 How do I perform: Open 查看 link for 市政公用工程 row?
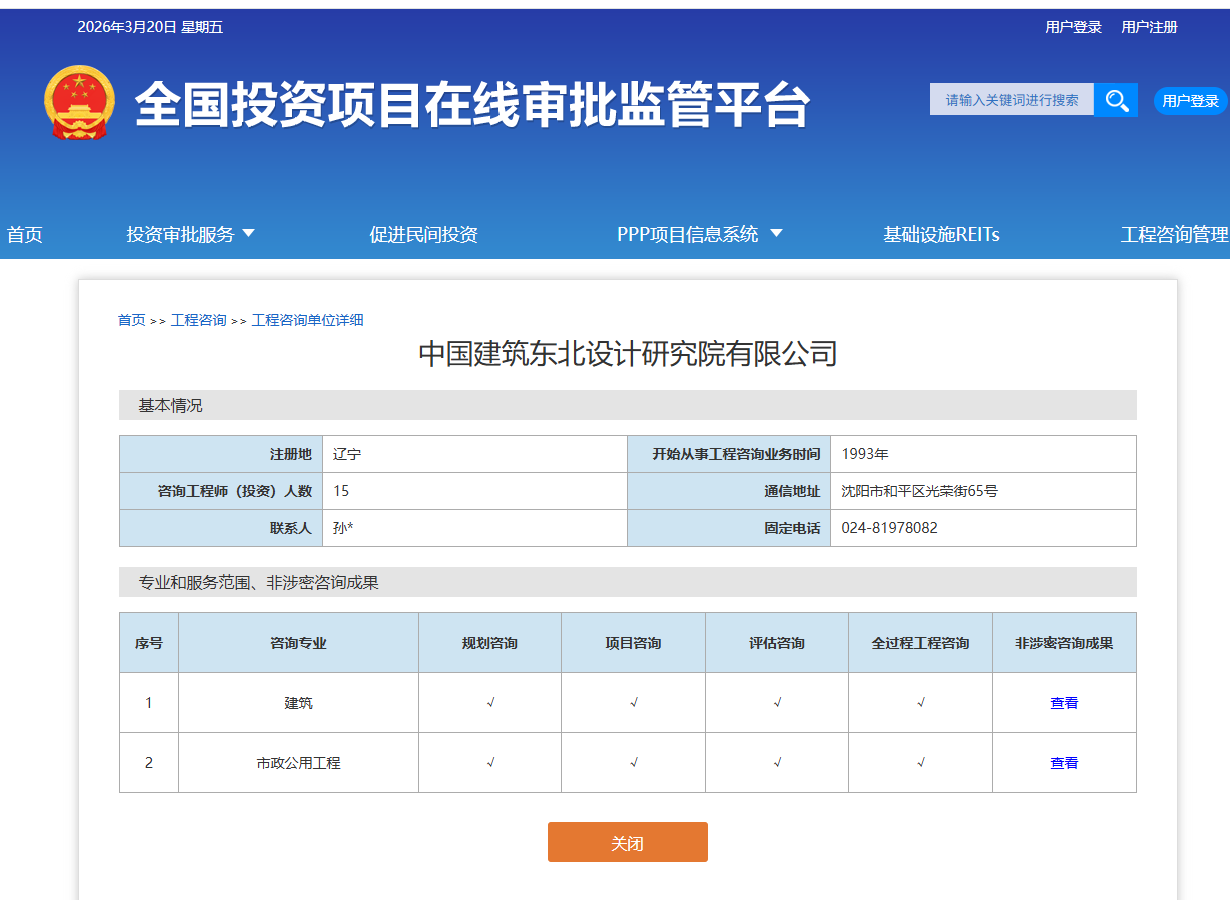[x=1064, y=763]
